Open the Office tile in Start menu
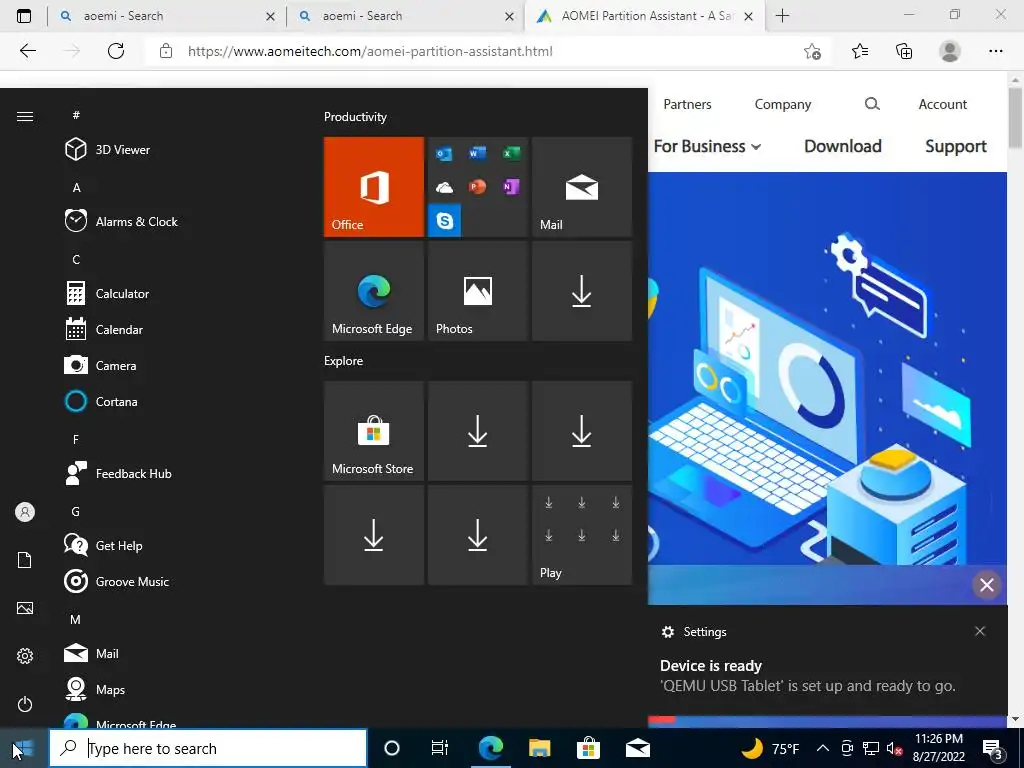 tap(374, 187)
